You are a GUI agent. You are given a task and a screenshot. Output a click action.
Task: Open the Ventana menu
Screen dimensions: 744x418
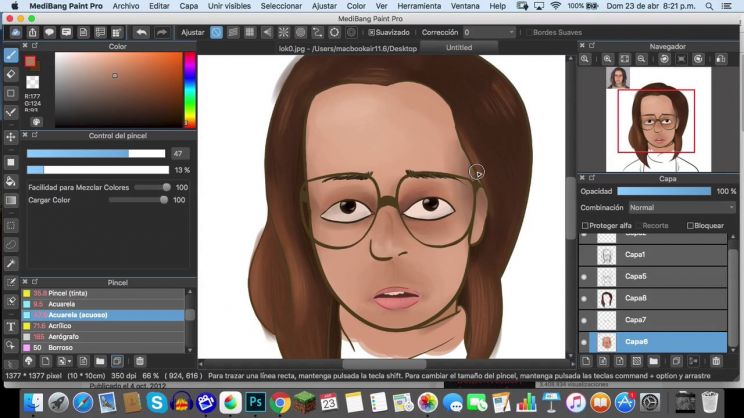coord(465,6)
